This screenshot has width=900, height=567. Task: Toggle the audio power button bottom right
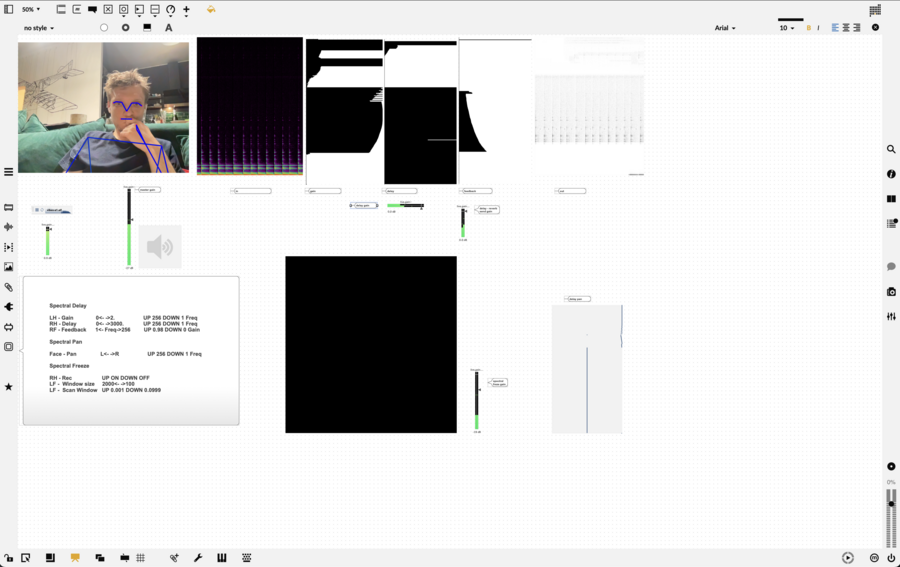coord(891,558)
